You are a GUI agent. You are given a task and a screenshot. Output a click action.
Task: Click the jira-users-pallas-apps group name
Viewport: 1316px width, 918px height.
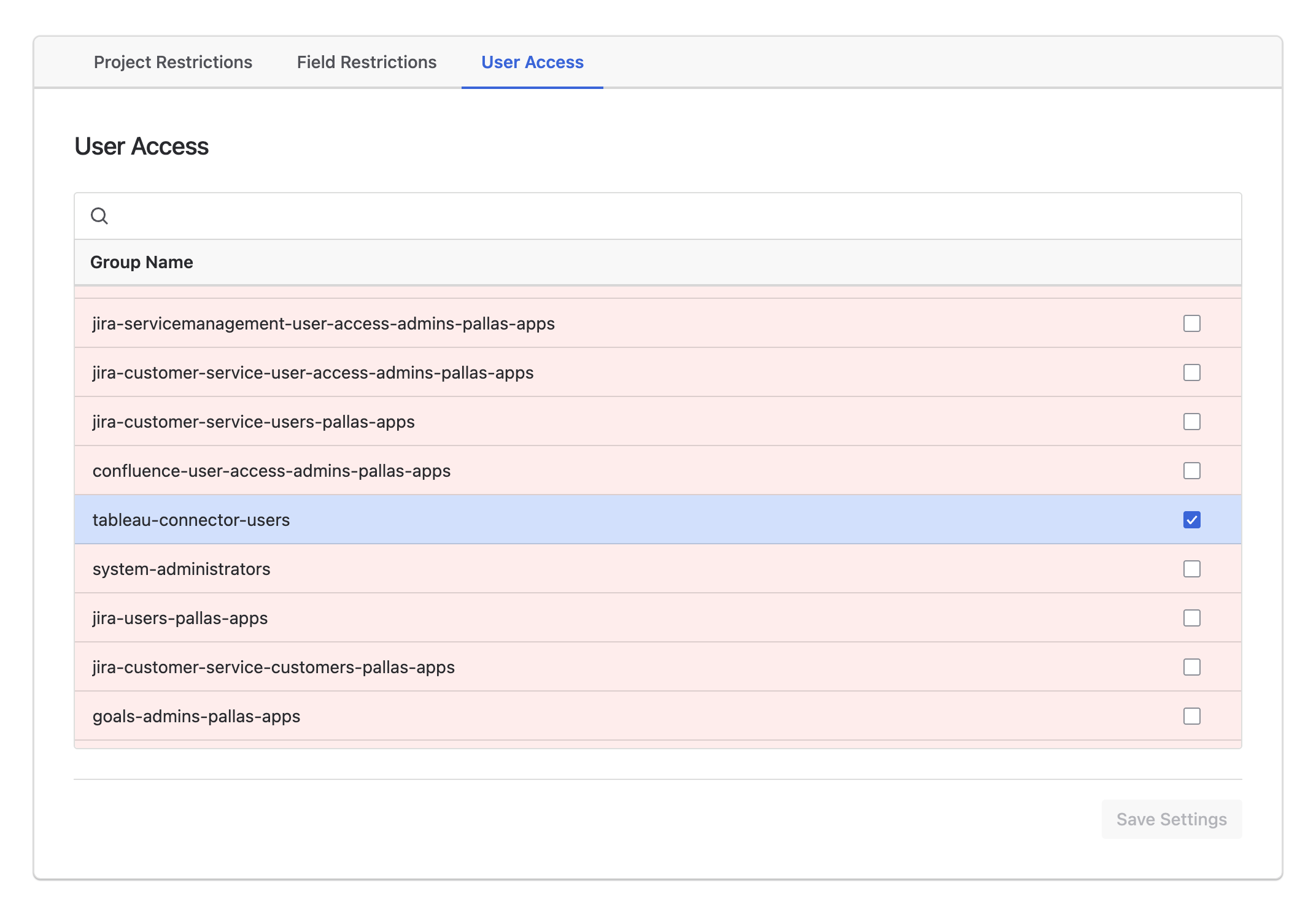click(180, 618)
